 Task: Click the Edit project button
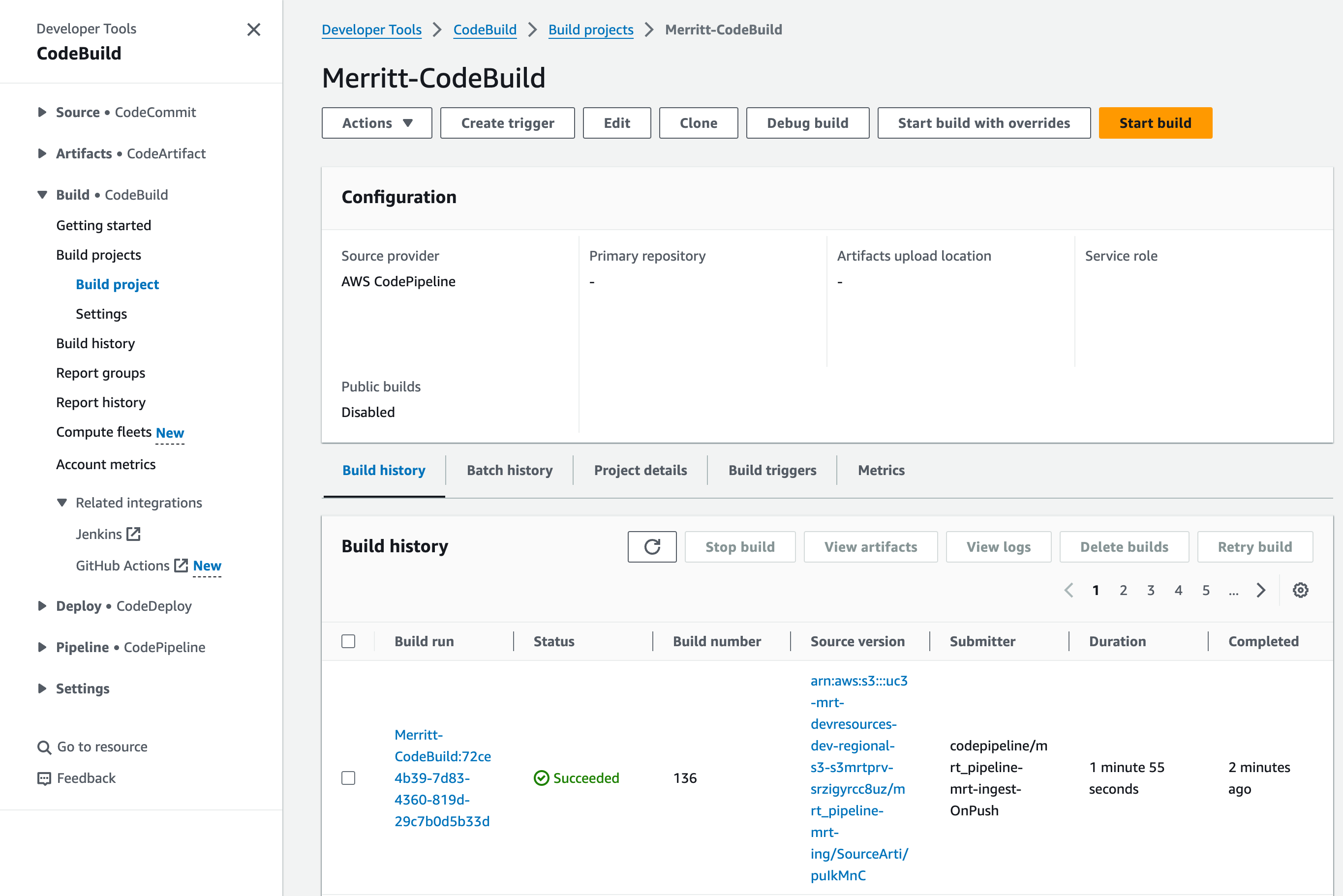coord(616,123)
